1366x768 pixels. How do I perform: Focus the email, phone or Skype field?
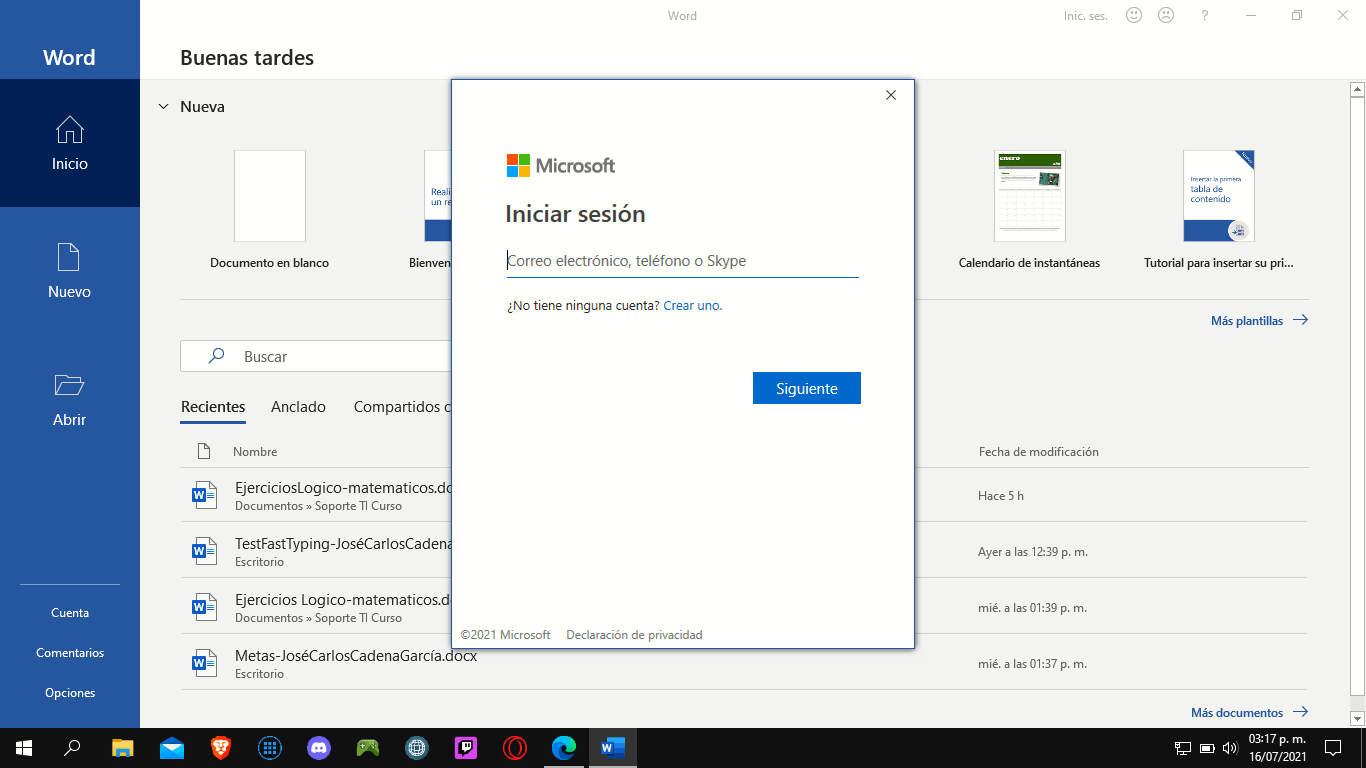point(683,261)
